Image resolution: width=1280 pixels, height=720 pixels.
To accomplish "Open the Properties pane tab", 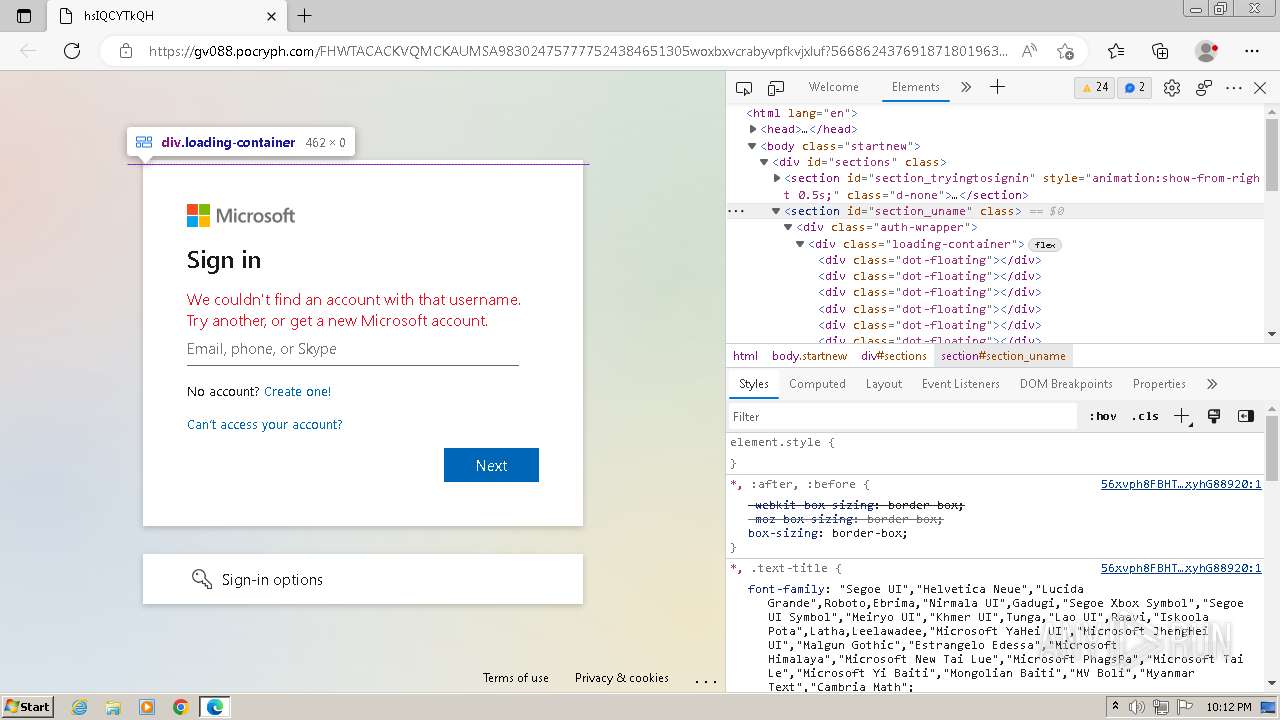I will pos(1159,384).
